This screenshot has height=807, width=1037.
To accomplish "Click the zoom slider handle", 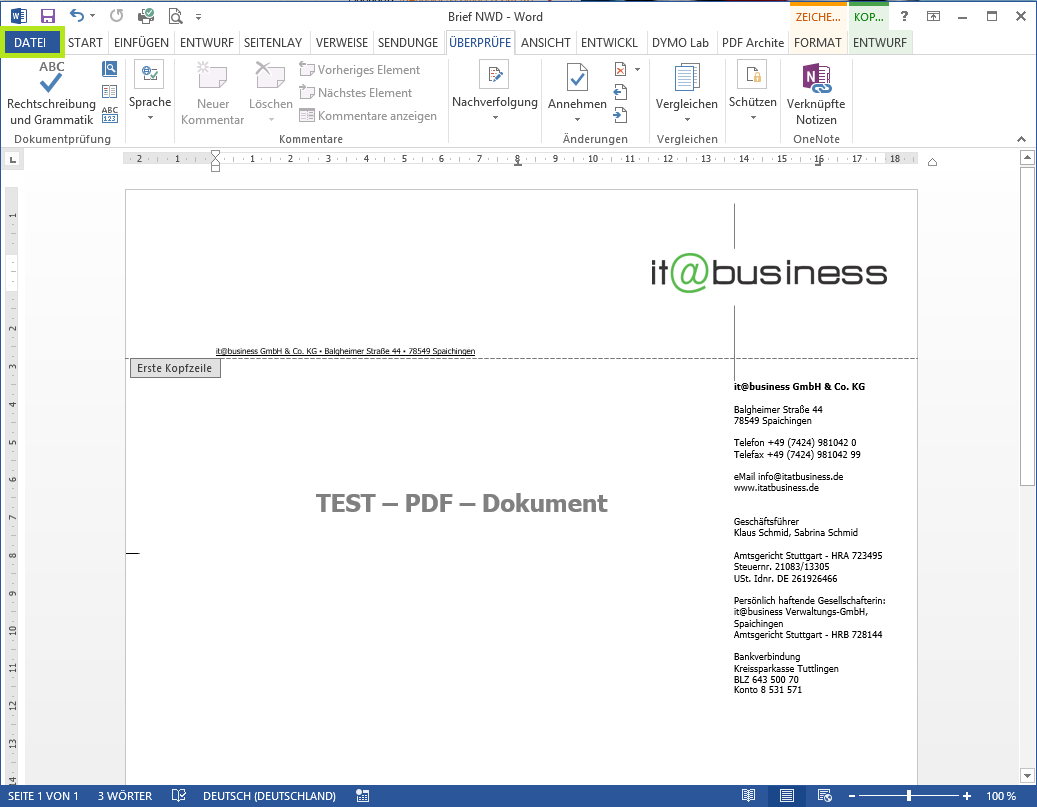I will coord(909,796).
